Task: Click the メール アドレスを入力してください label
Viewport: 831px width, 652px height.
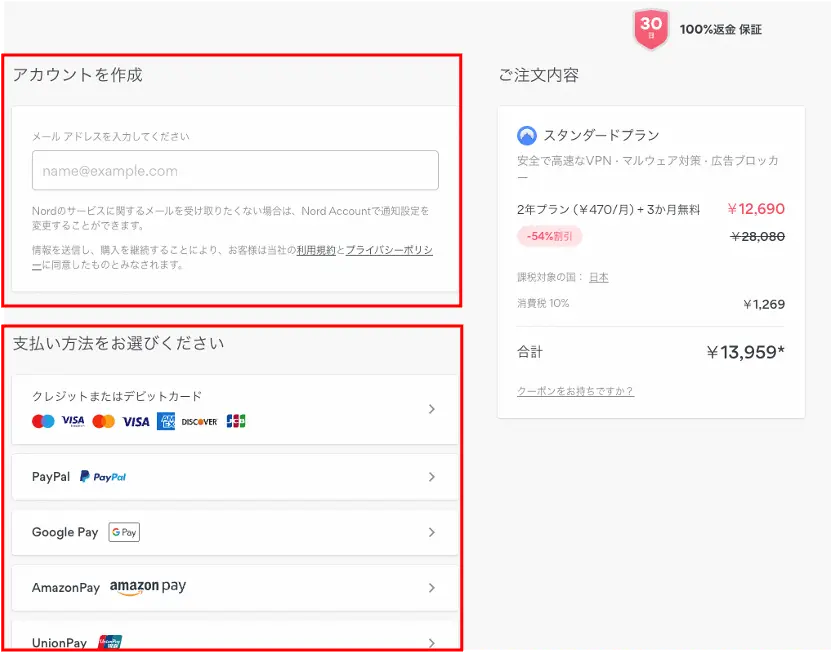Action: (111, 136)
